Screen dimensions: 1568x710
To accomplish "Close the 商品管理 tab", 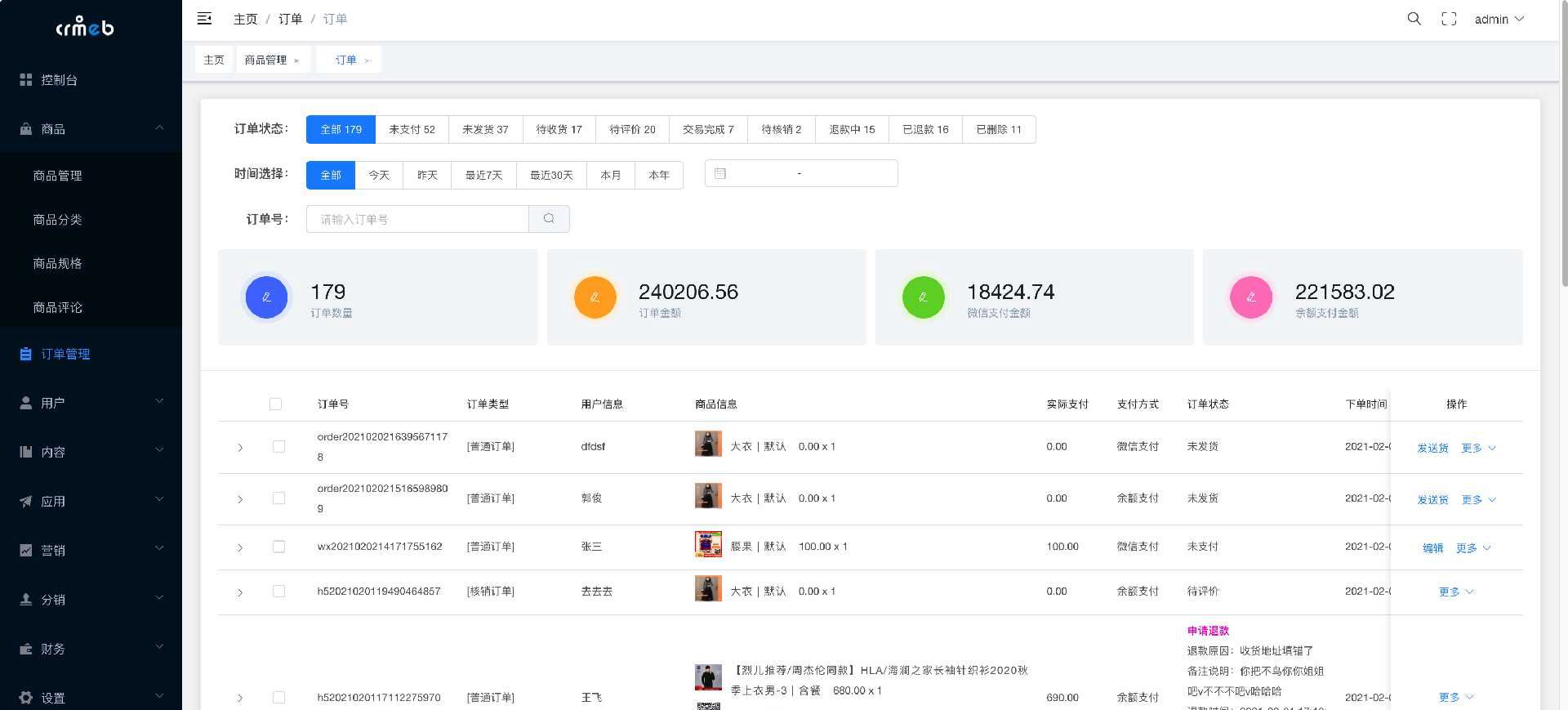I will [296, 60].
